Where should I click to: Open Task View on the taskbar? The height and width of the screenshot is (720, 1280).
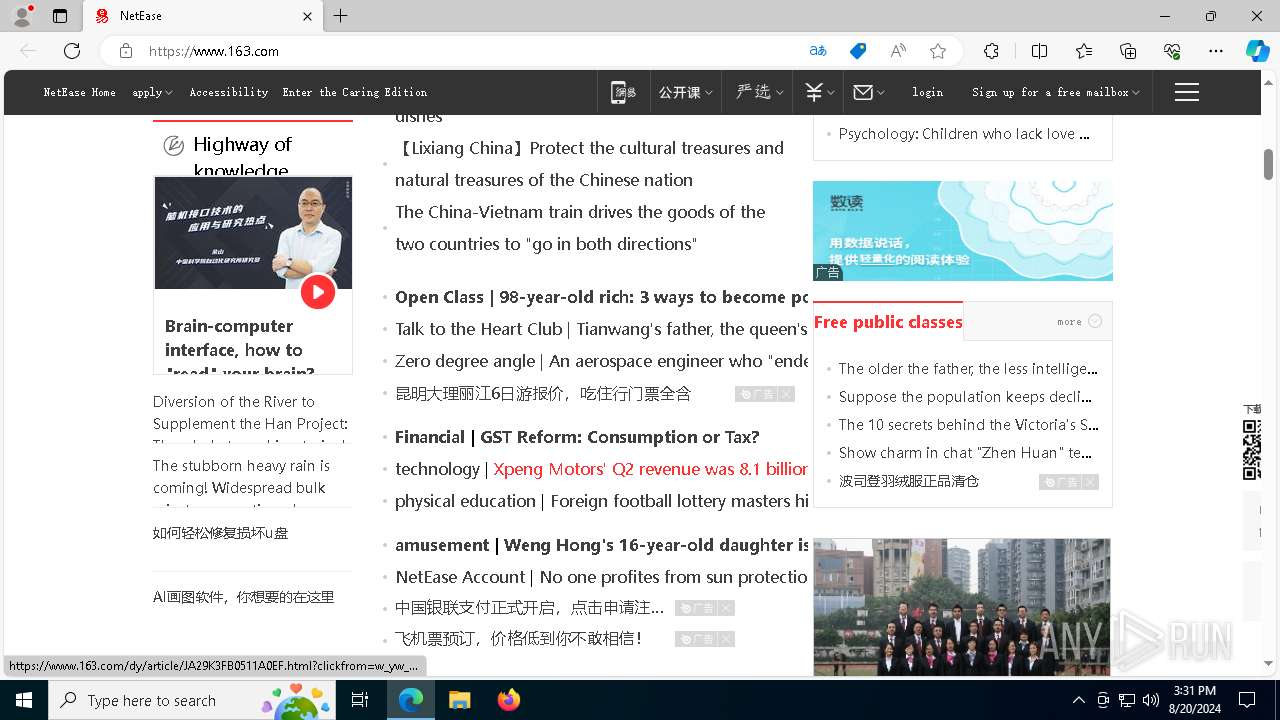(360, 700)
